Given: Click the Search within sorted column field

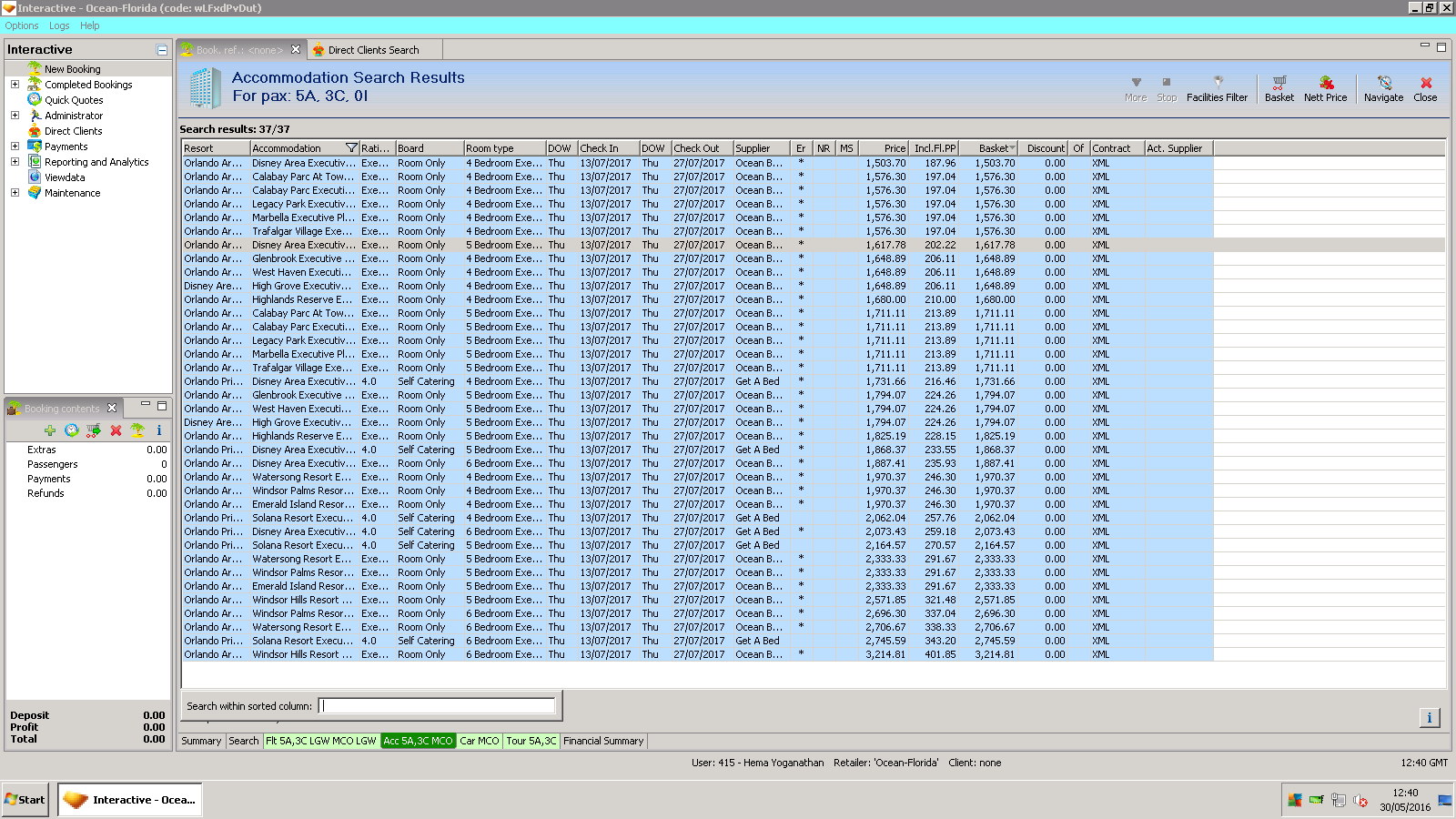Looking at the screenshot, I should tap(437, 706).
